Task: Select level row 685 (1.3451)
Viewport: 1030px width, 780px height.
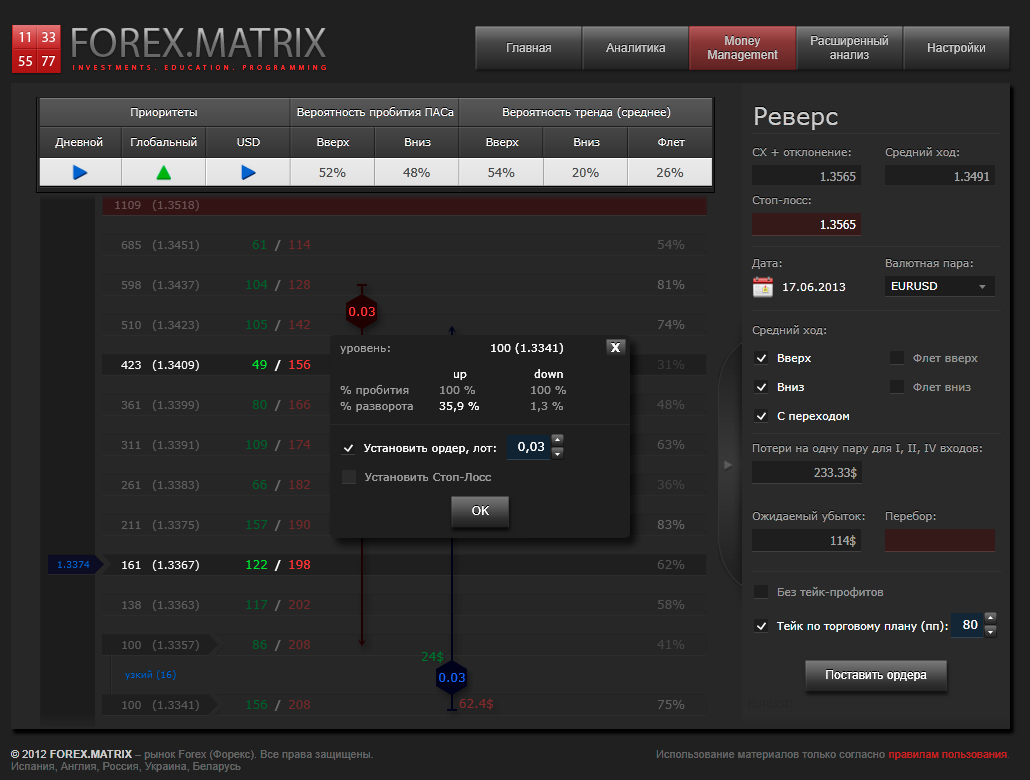Action: coord(404,245)
